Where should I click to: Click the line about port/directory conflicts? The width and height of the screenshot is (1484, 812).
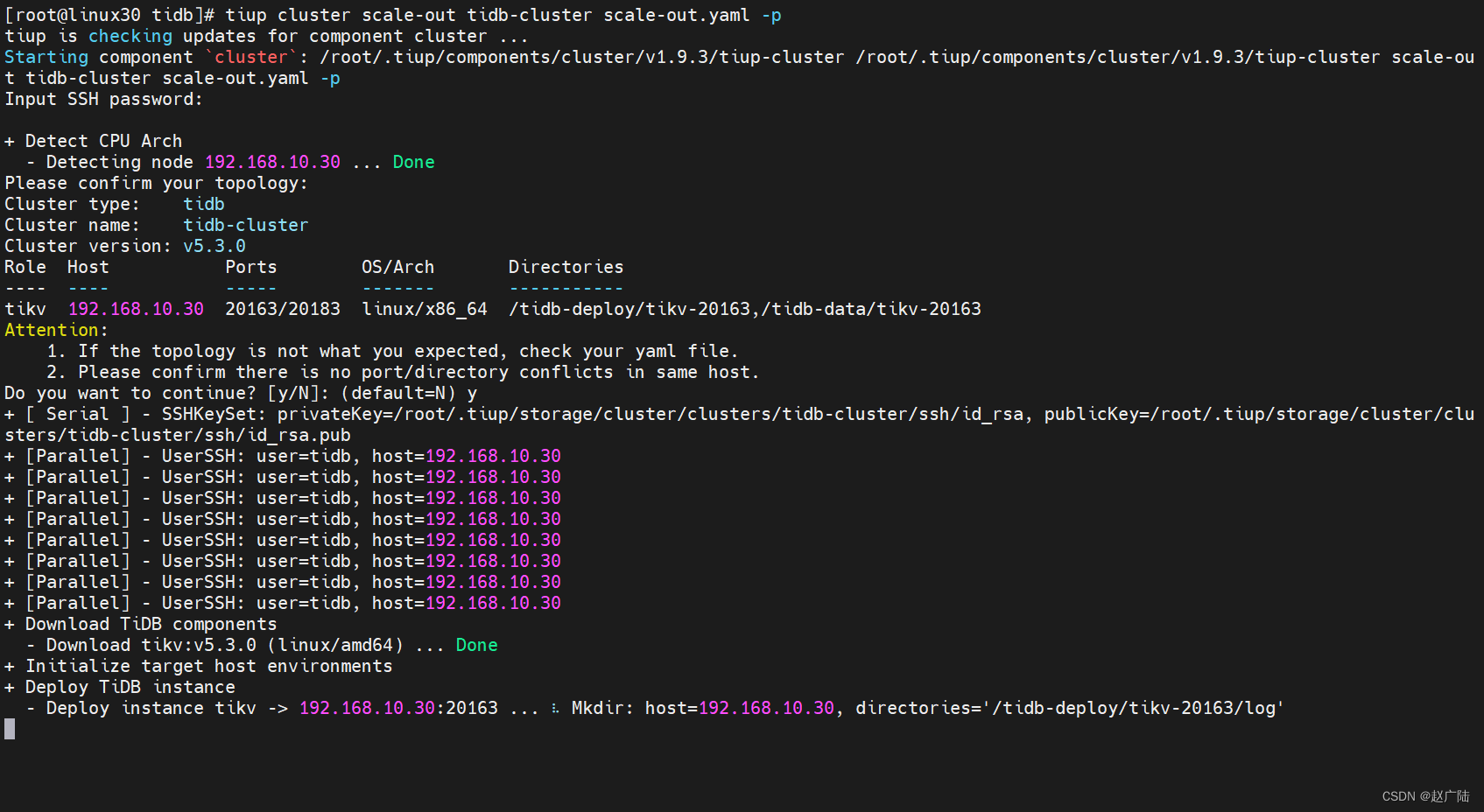click(x=403, y=372)
